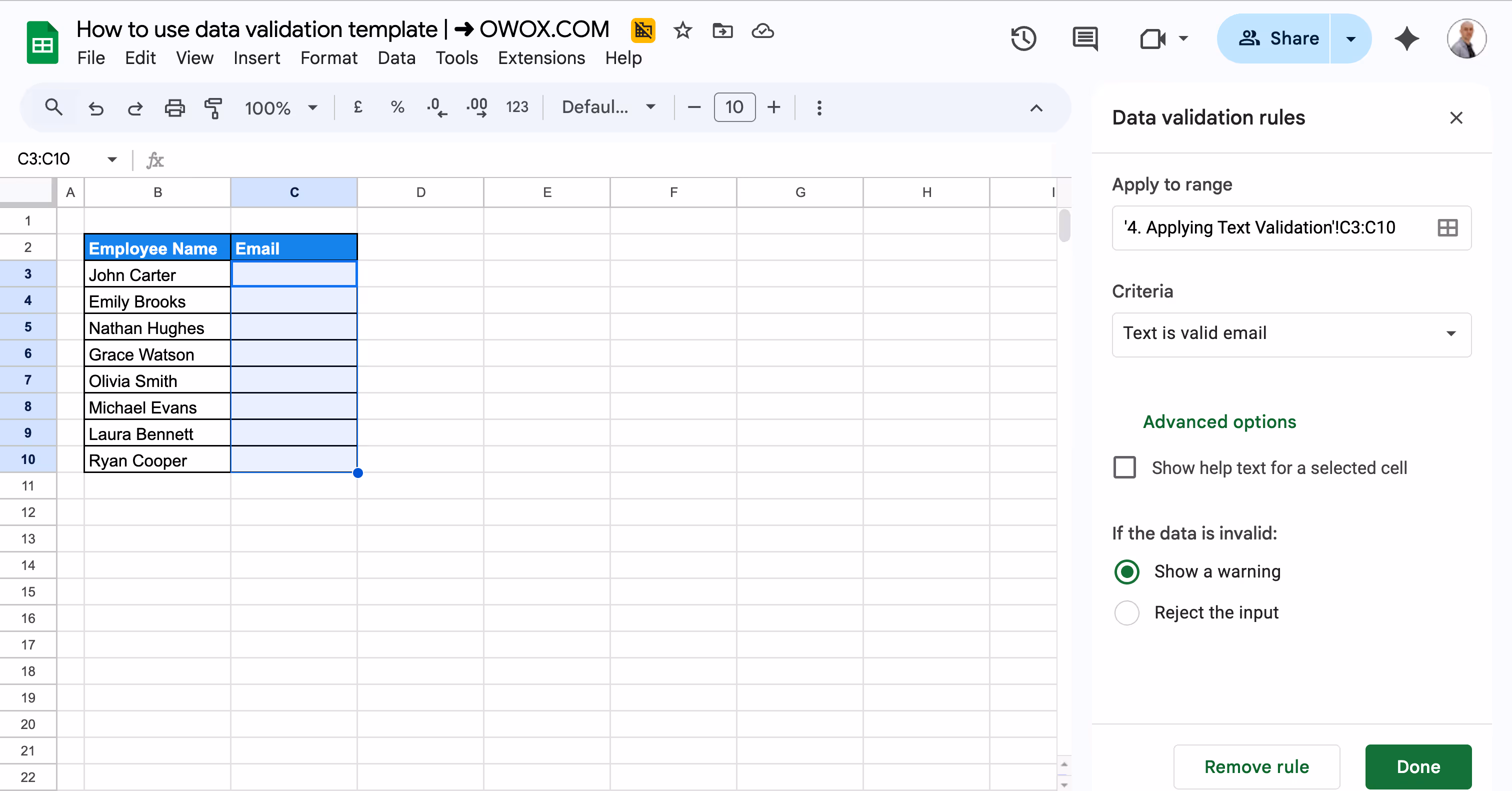Viewport: 1512px width, 791px height.
Task: Open the Format menu
Action: (x=328, y=58)
